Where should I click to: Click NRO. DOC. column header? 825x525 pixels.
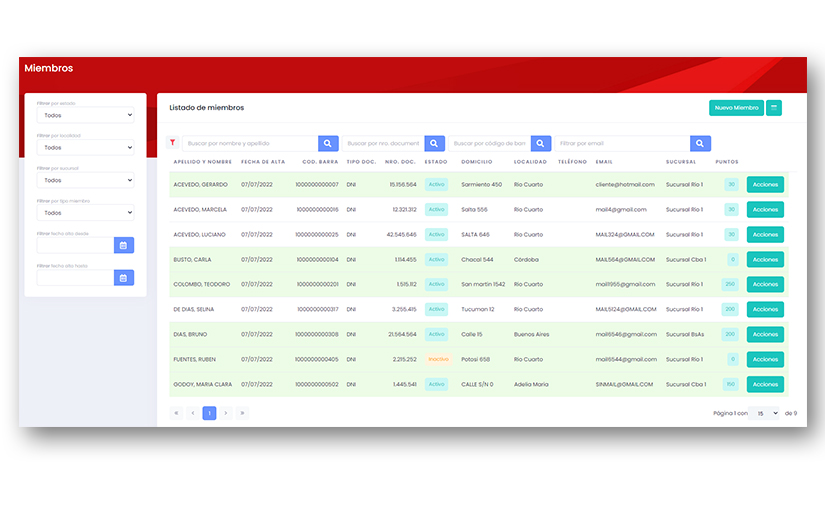(400, 162)
